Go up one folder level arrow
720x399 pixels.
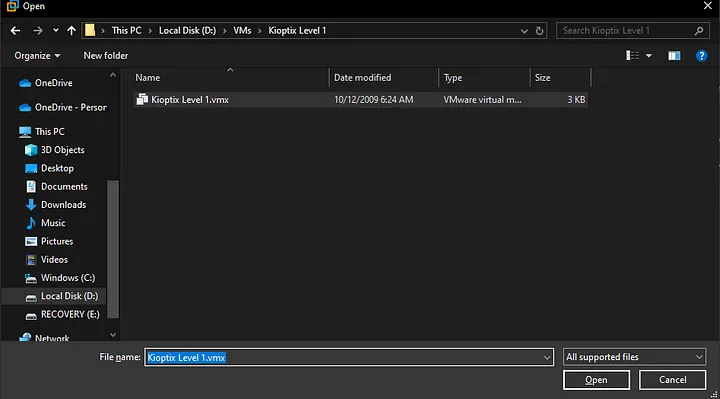(x=71, y=31)
